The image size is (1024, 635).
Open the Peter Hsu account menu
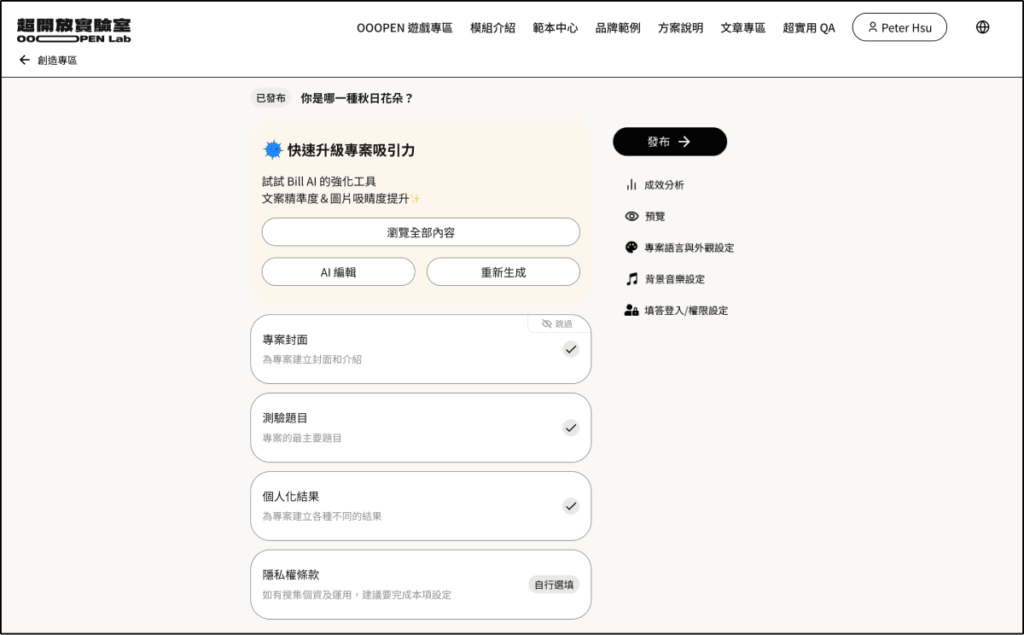(899, 27)
